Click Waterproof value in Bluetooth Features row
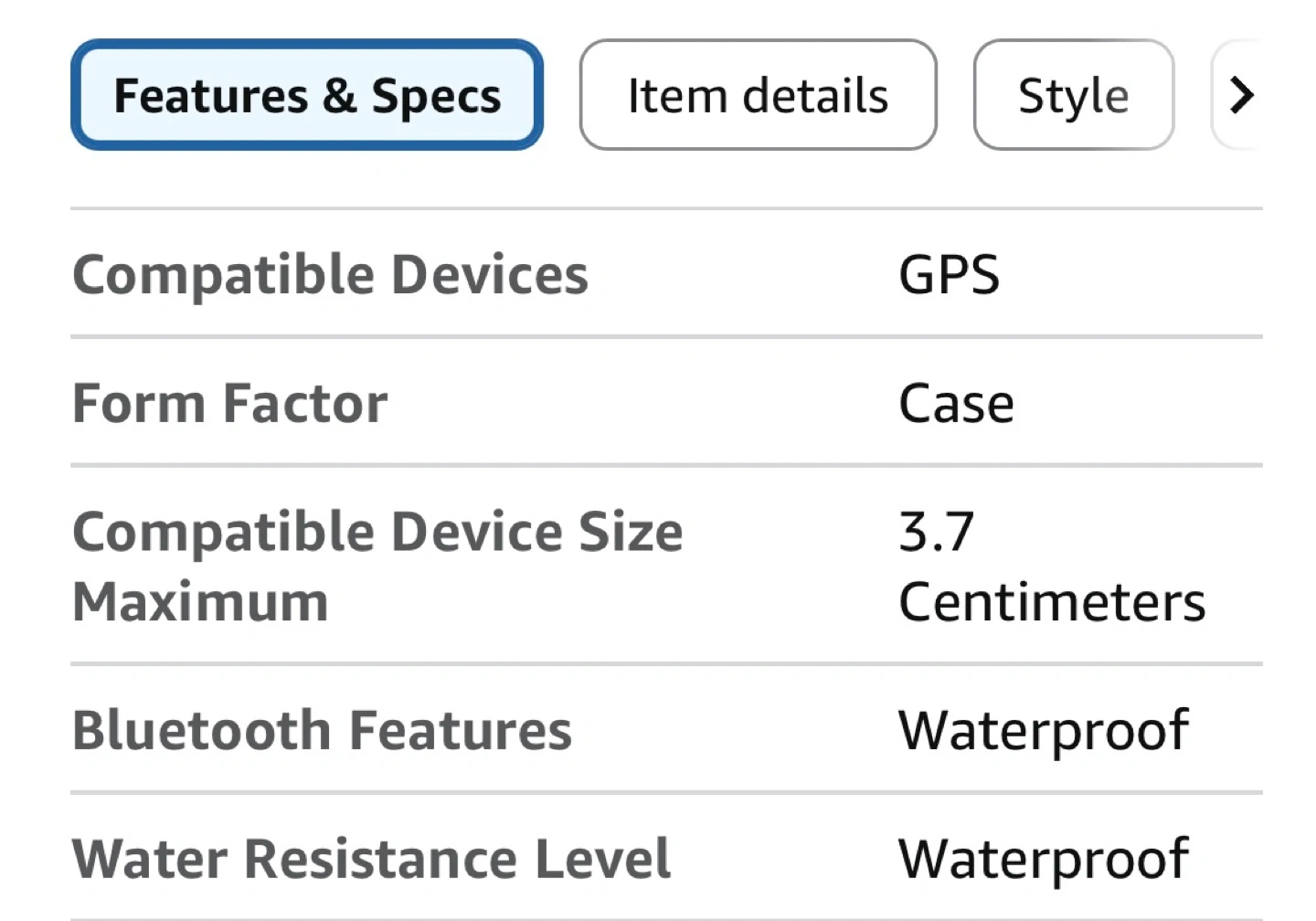The image size is (1316, 921). pos(1043,730)
